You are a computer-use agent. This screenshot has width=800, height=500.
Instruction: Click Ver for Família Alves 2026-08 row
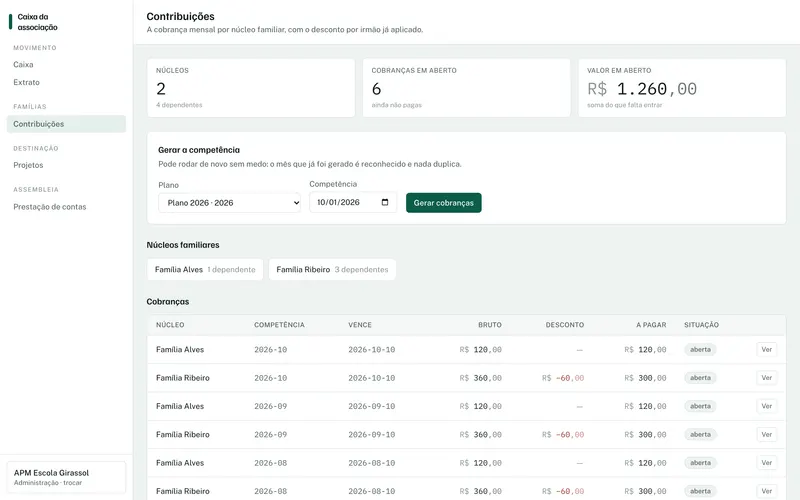tap(766, 463)
